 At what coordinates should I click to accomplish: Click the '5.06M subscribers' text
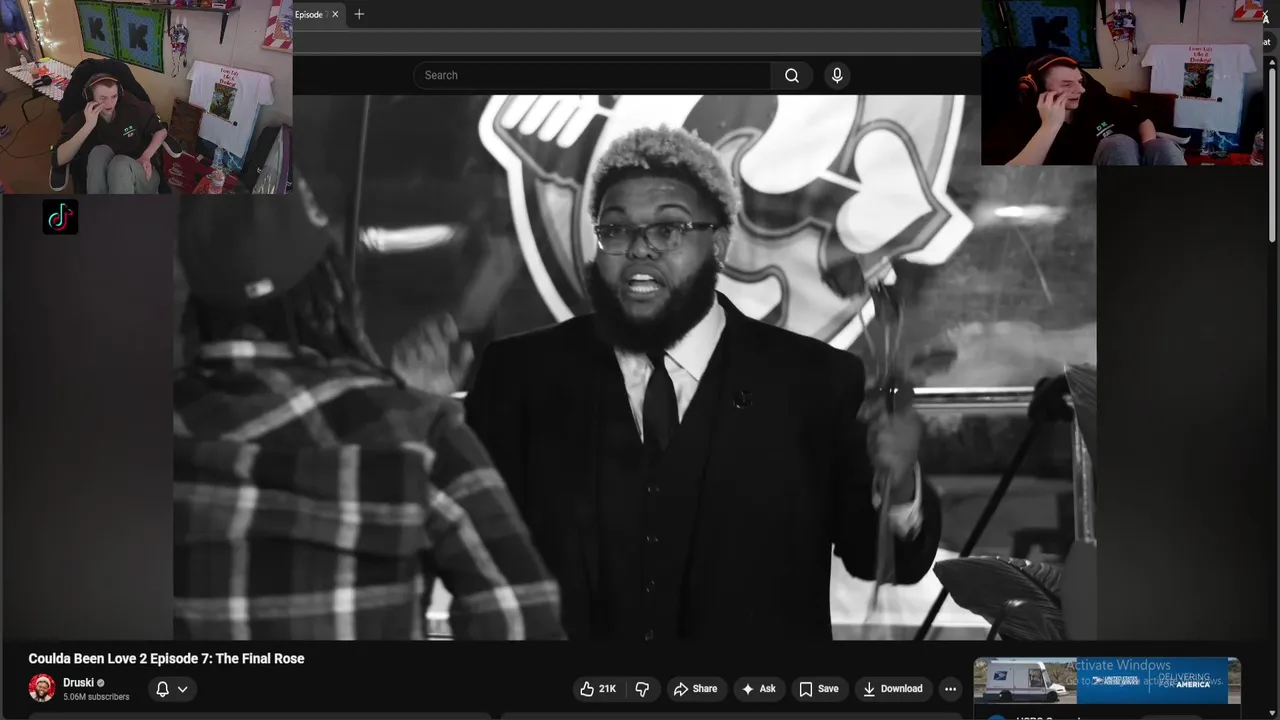[x=96, y=697]
